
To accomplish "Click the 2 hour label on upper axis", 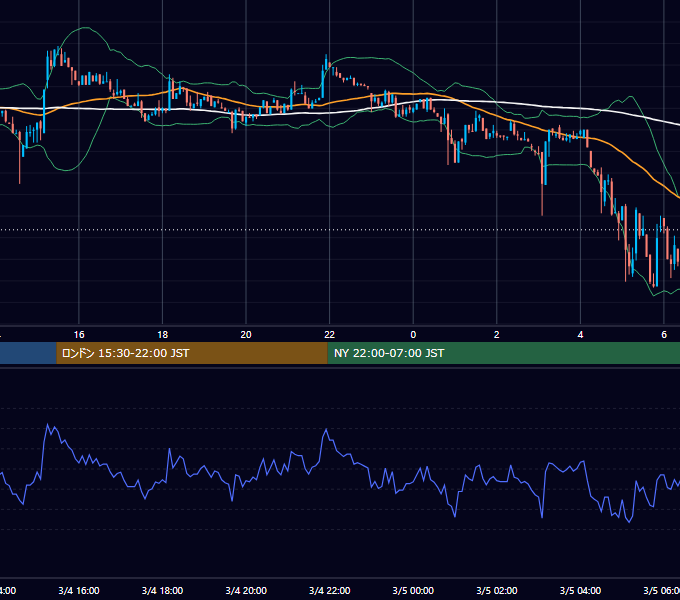I will point(497,335).
